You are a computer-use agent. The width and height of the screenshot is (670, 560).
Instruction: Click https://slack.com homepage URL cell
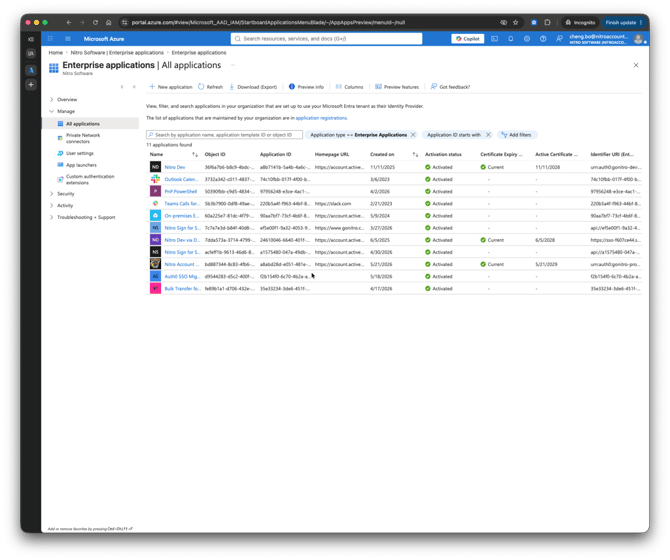(x=333, y=204)
